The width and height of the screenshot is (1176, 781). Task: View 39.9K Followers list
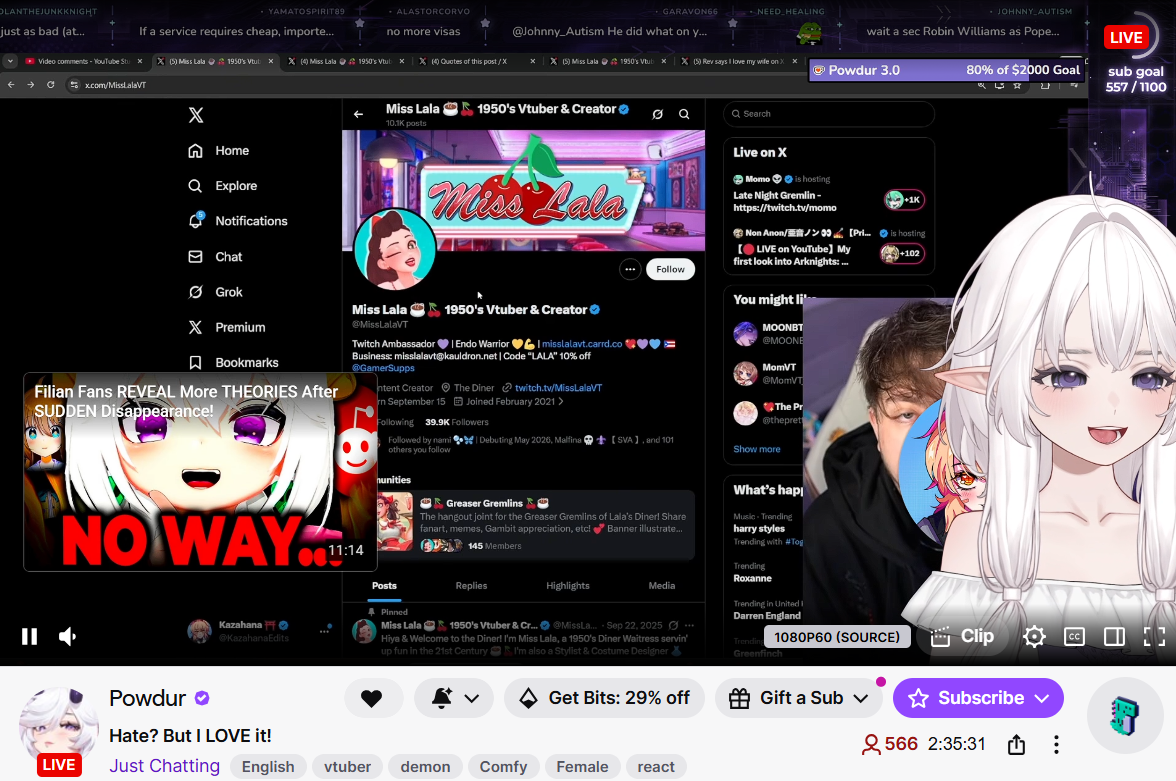(x=457, y=422)
